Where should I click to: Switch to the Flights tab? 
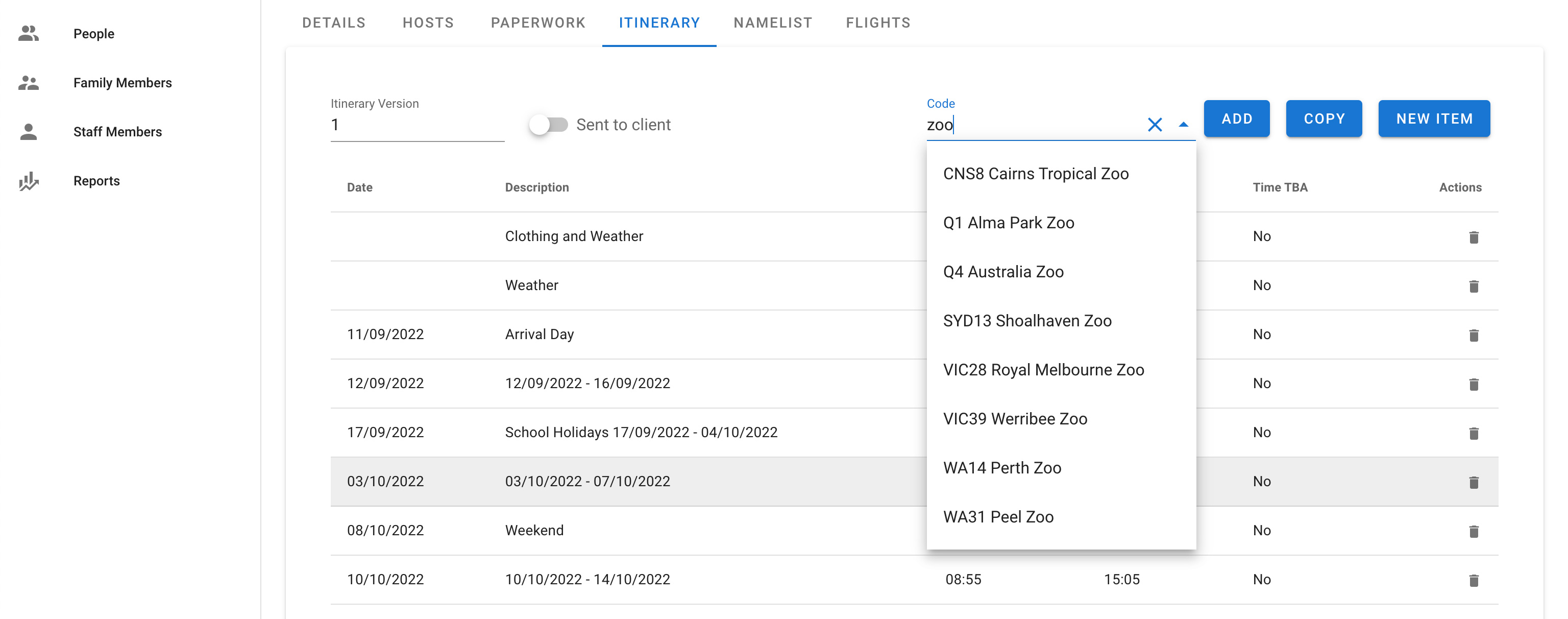pos(878,23)
